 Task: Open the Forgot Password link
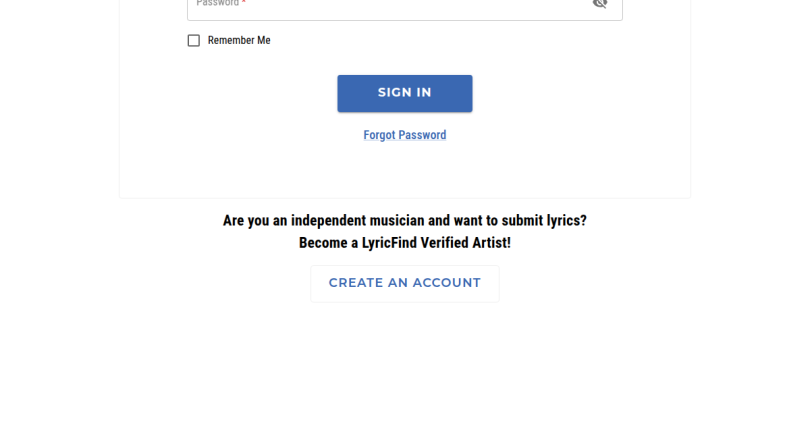(405, 135)
